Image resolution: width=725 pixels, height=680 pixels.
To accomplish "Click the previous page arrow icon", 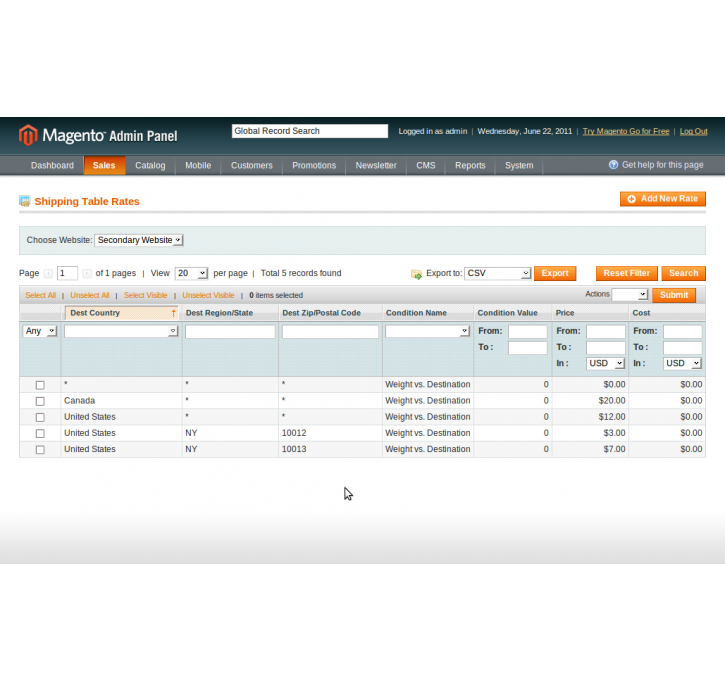I will [48, 274].
